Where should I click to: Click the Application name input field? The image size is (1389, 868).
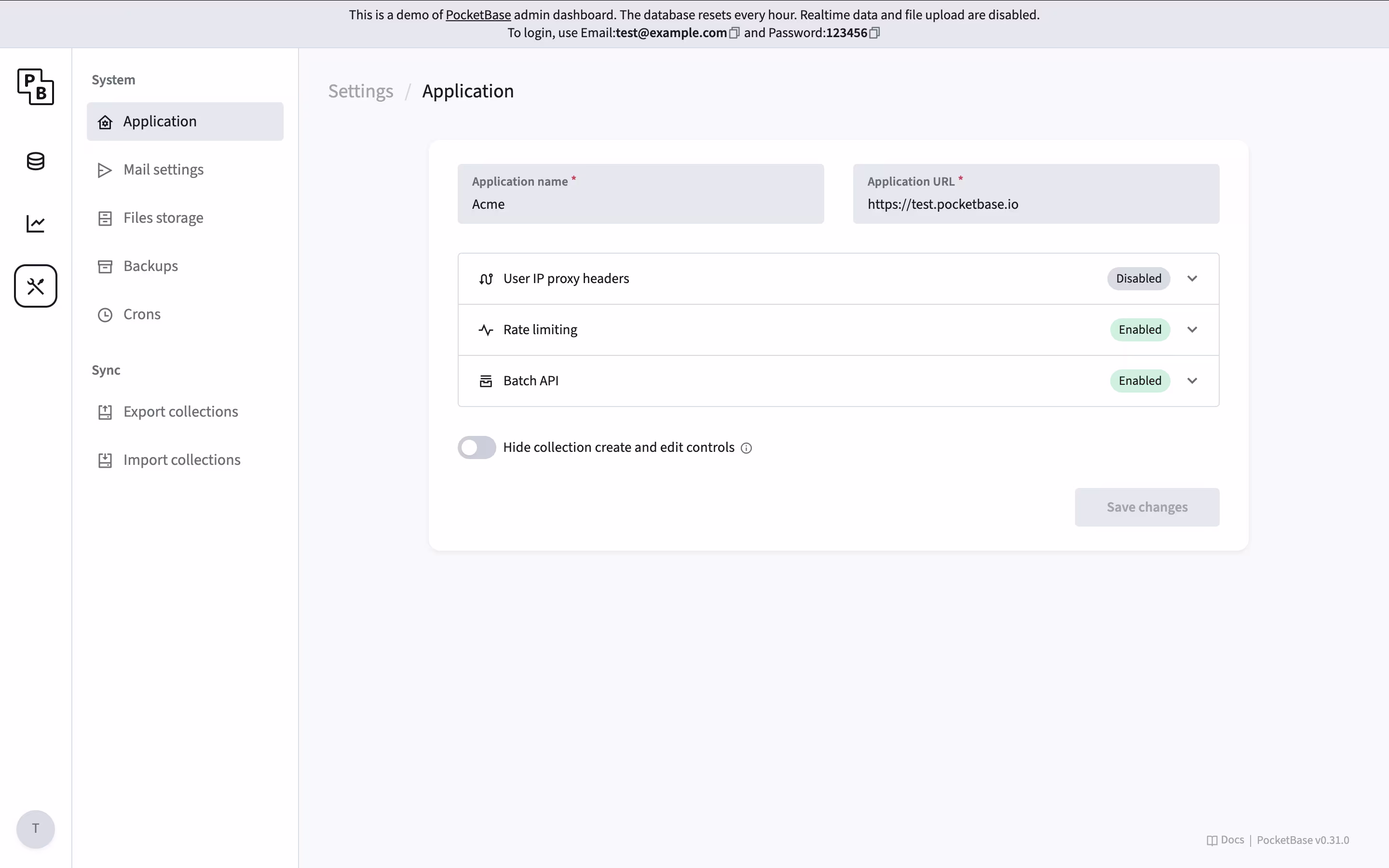640,205
